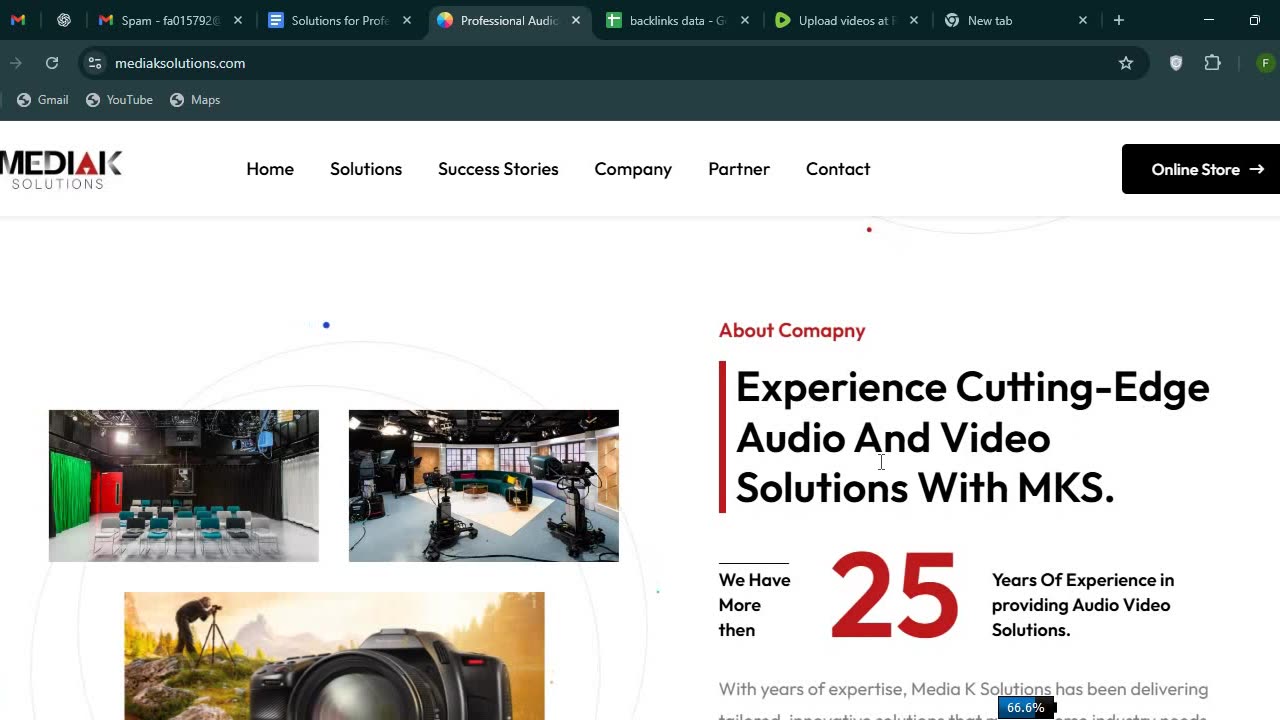
Task: Click the Experience Cutting-Edge headline
Action: tap(972, 437)
